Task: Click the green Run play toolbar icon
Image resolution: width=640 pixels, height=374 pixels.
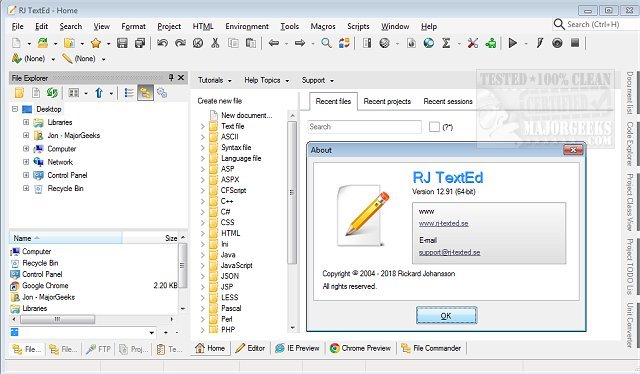Action: click(513, 43)
